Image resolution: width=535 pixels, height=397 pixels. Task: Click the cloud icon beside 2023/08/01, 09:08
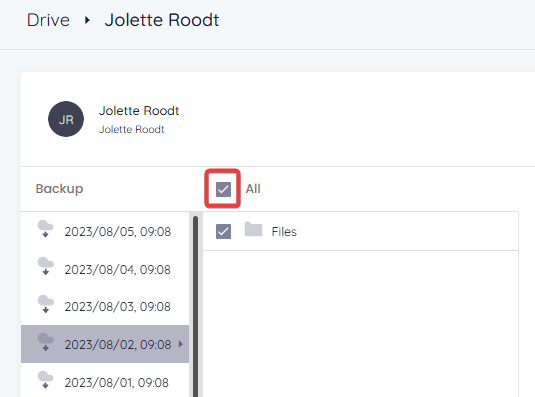coord(45,380)
